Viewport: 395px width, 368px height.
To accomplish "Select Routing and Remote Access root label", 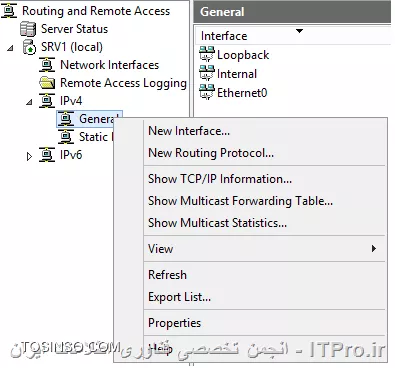I will tap(96, 11).
